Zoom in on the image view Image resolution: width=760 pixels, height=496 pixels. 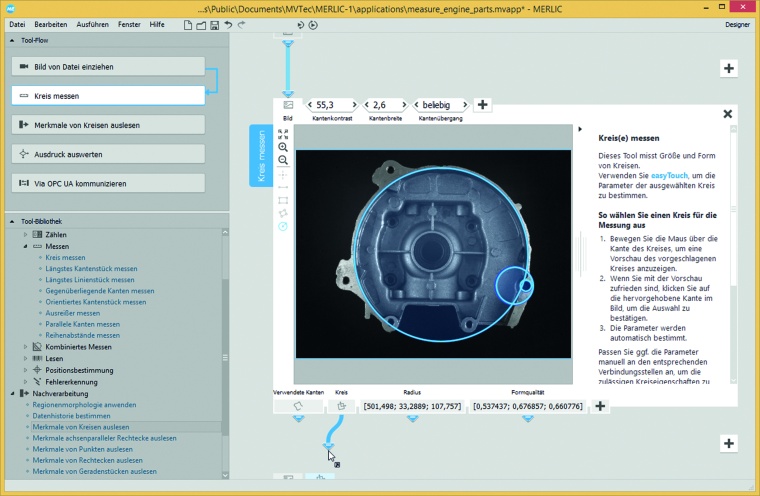point(283,147)
